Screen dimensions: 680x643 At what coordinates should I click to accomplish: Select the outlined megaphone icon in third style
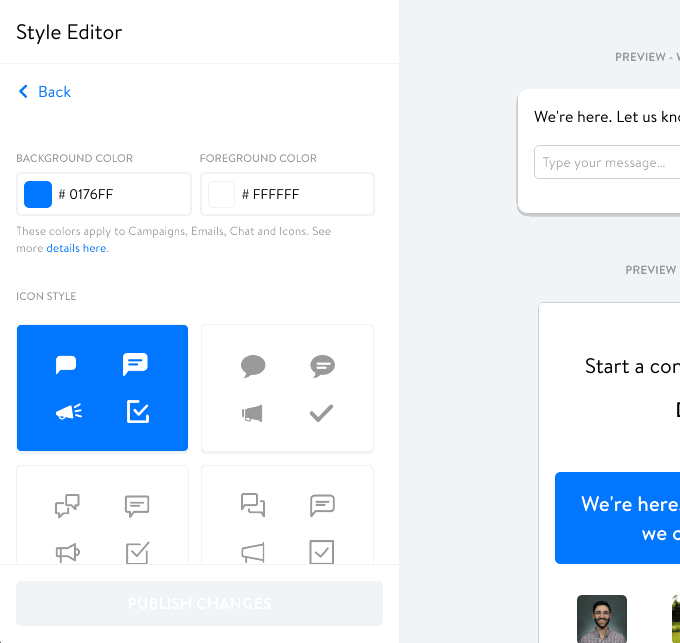pyautogui.click(x=68, y=553)
